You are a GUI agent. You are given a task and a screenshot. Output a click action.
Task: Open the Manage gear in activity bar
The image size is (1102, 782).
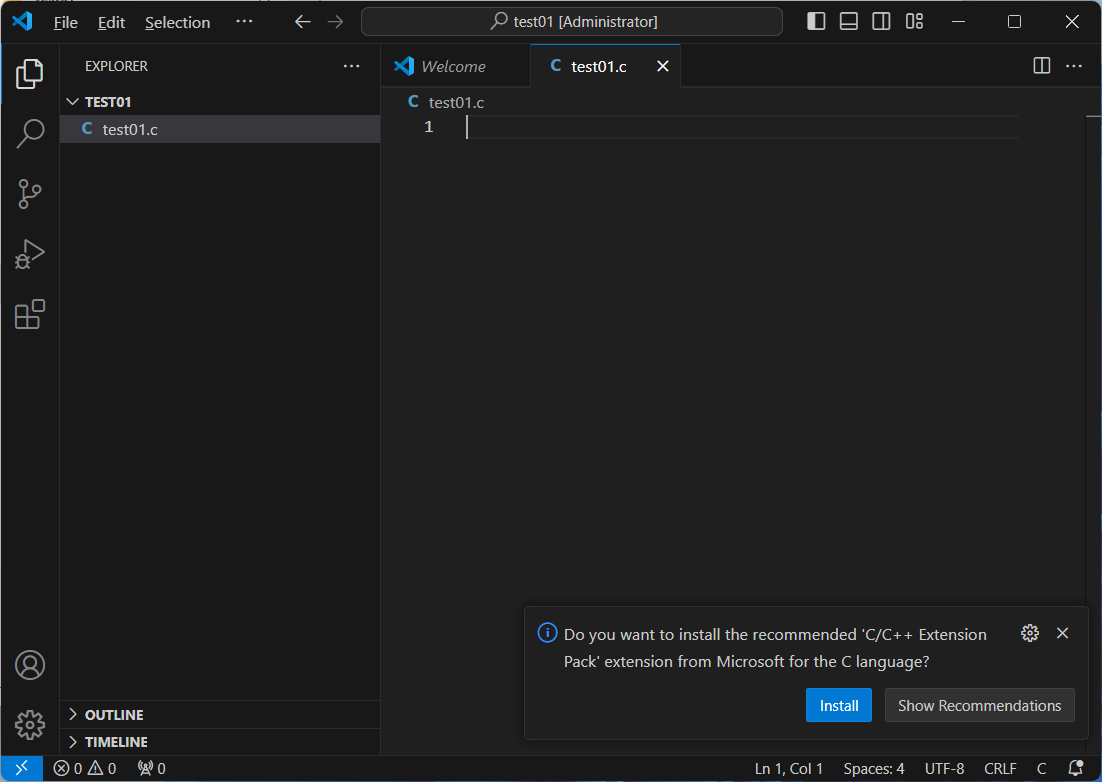pos(30,724)
